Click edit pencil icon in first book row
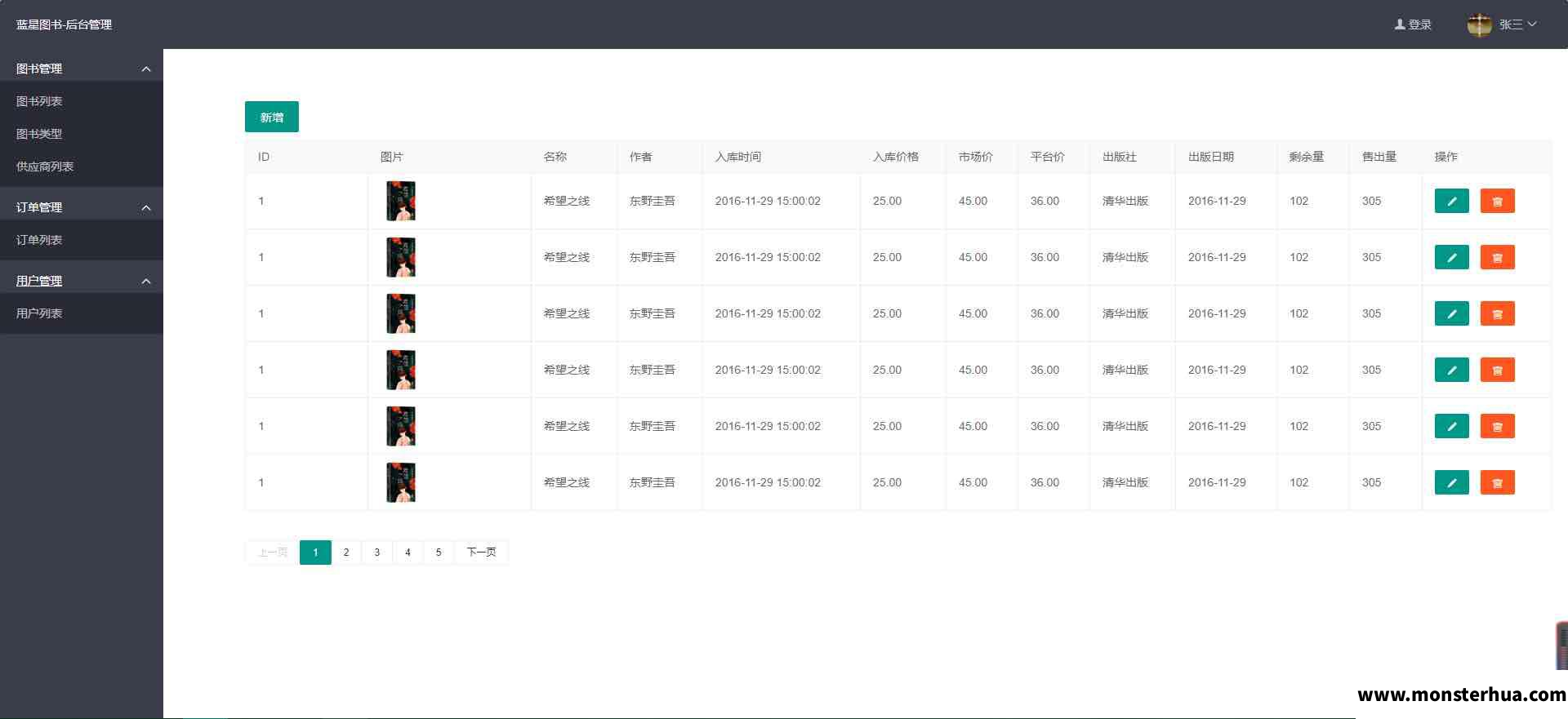 click(x=1451, y=201)
